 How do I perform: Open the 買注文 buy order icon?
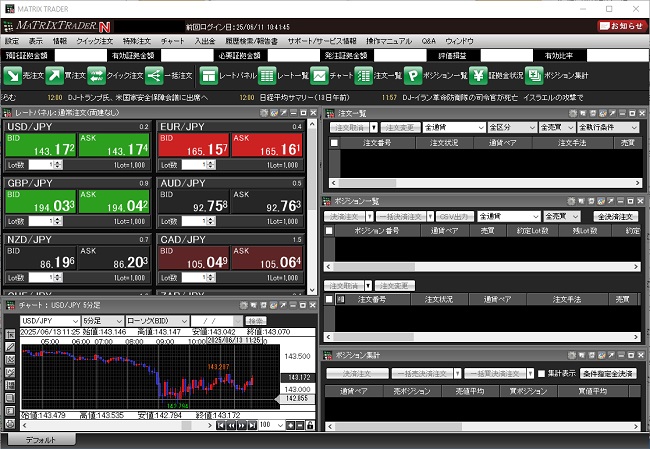[x=54, y=76]
